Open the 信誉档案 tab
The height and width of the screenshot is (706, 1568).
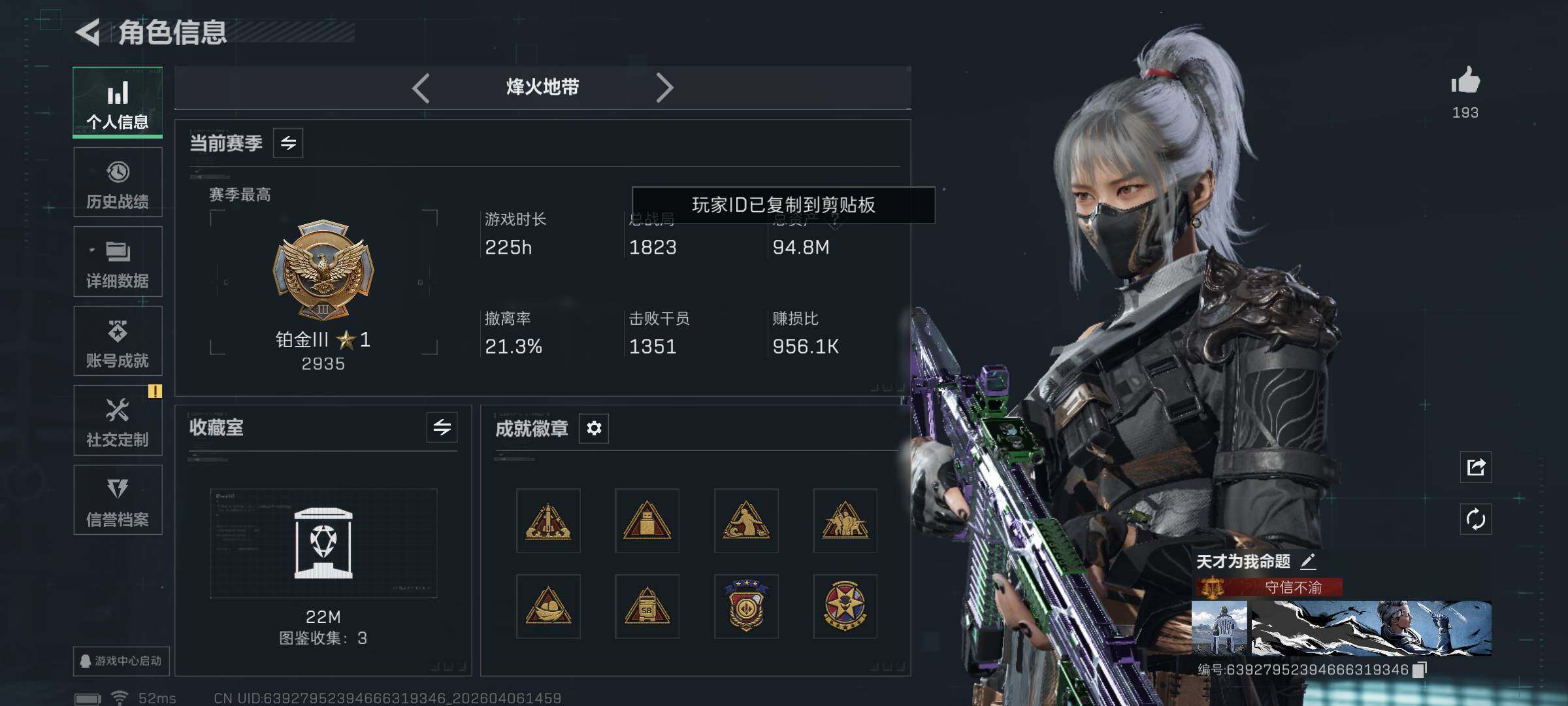(118, 500)
